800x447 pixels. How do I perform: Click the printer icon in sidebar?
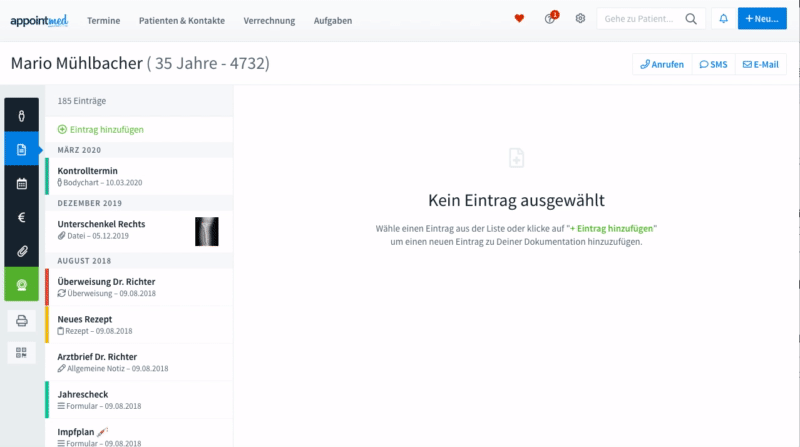coord(21,321)
